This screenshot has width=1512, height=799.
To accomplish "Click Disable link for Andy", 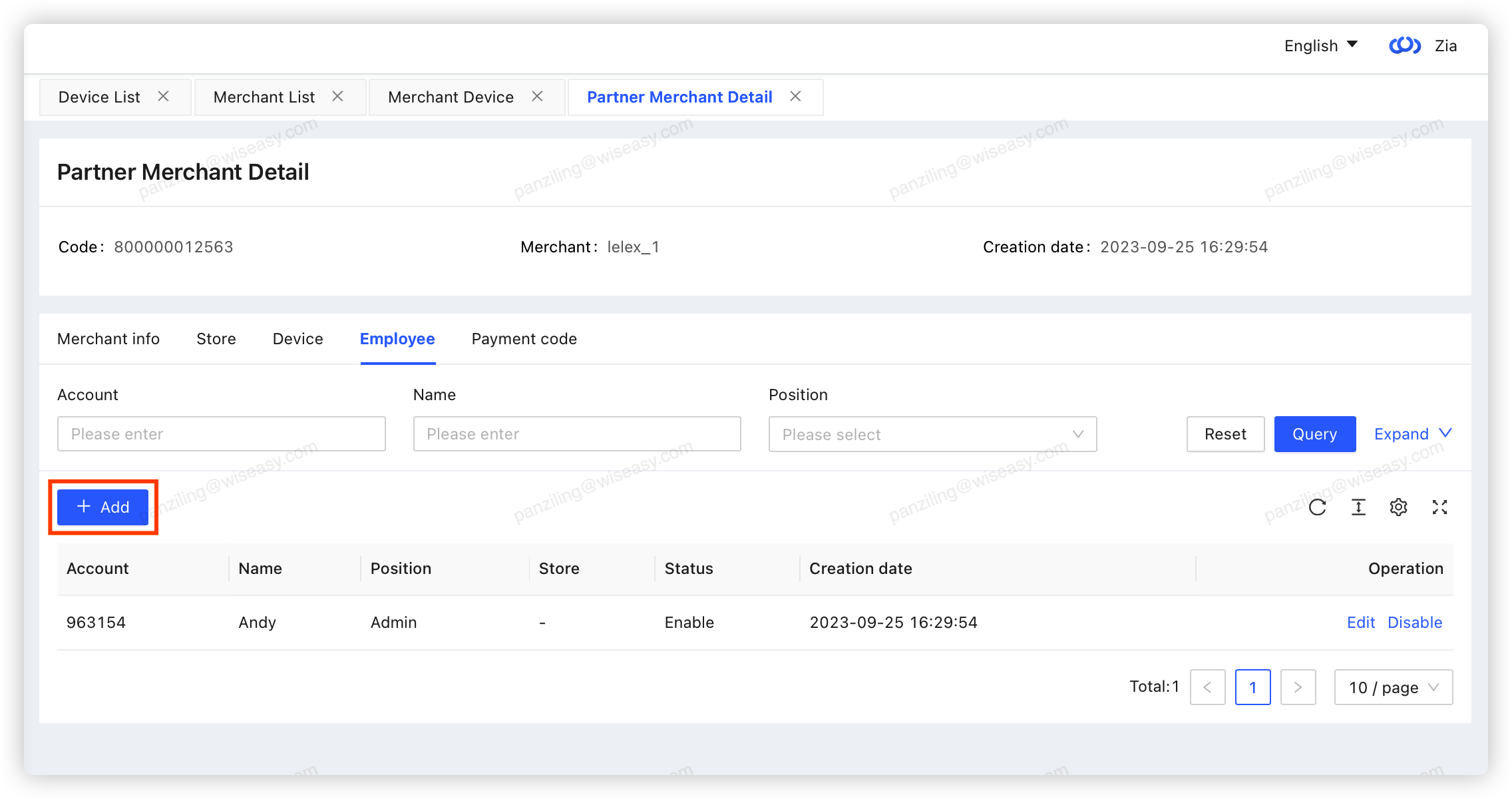I will pos(1415,623).
